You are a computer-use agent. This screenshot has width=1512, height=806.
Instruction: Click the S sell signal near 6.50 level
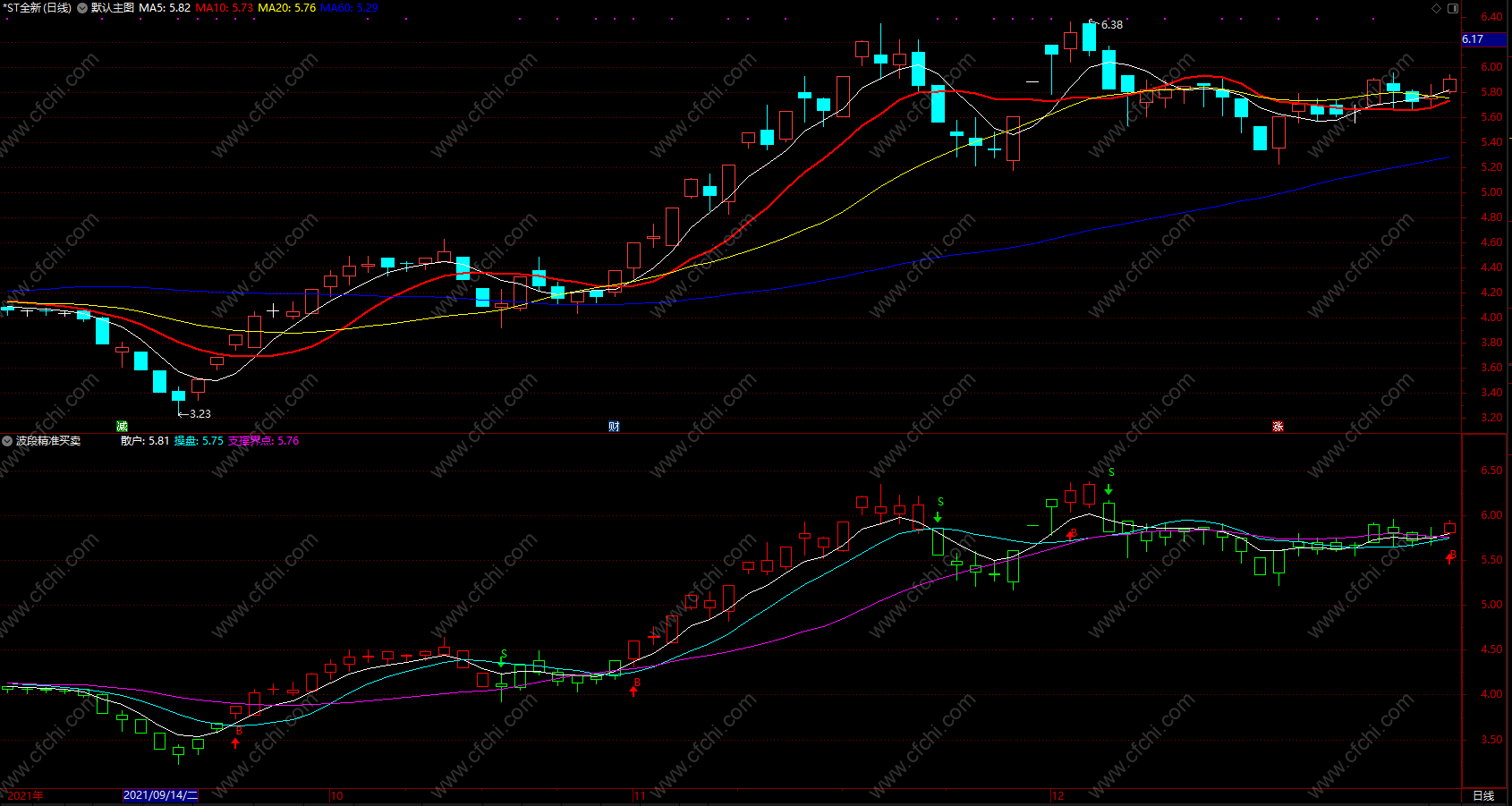1110,481
